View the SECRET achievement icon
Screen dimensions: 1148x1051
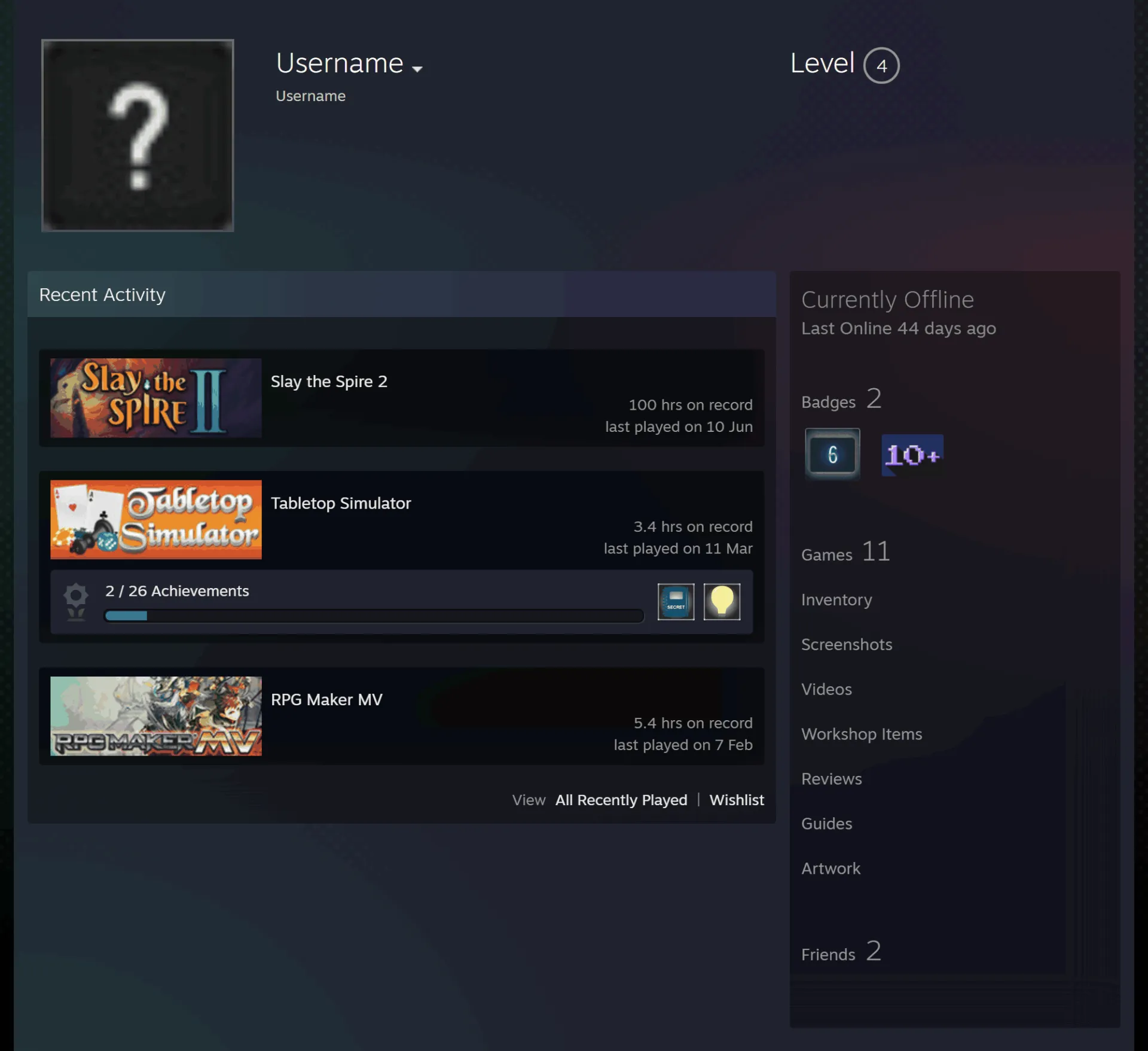[676, 602]
